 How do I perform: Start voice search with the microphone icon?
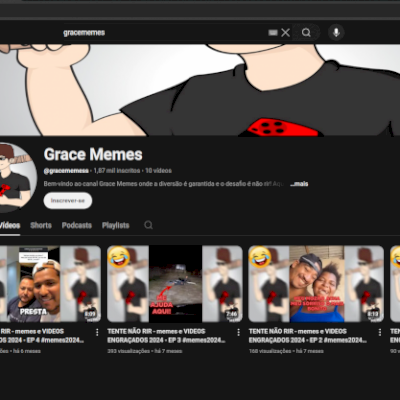tap(336, 32)
